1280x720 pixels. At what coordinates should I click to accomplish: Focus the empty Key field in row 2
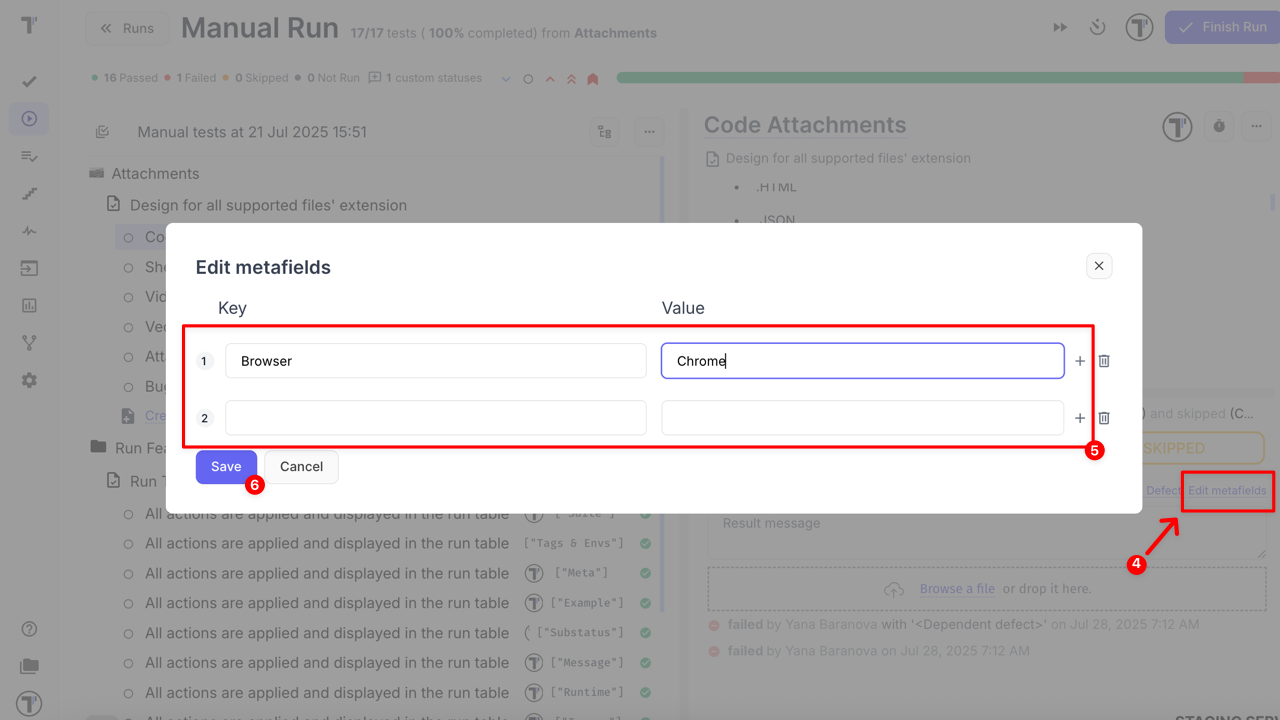tap(435, 418)
